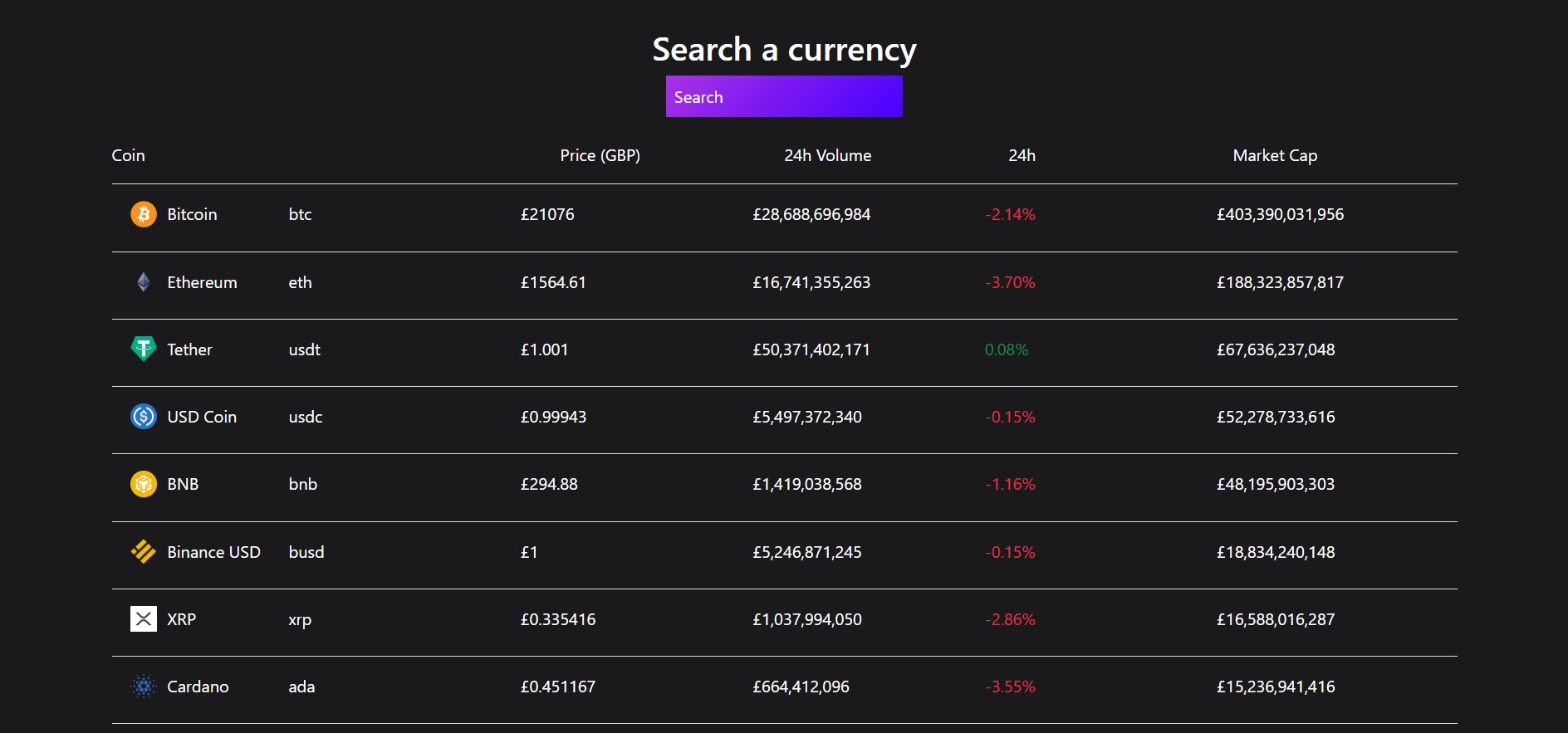Click the XRP logo icon

144,618
